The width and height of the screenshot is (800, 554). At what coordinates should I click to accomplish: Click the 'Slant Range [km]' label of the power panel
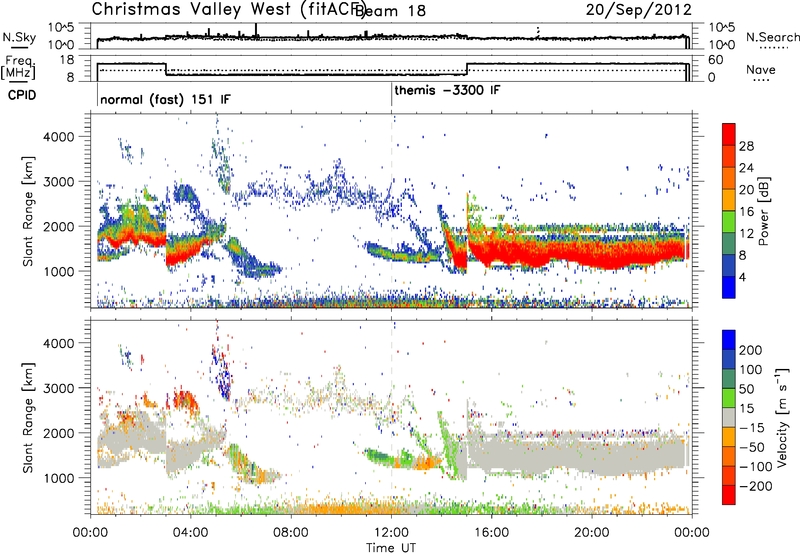[x=28, y=211]
